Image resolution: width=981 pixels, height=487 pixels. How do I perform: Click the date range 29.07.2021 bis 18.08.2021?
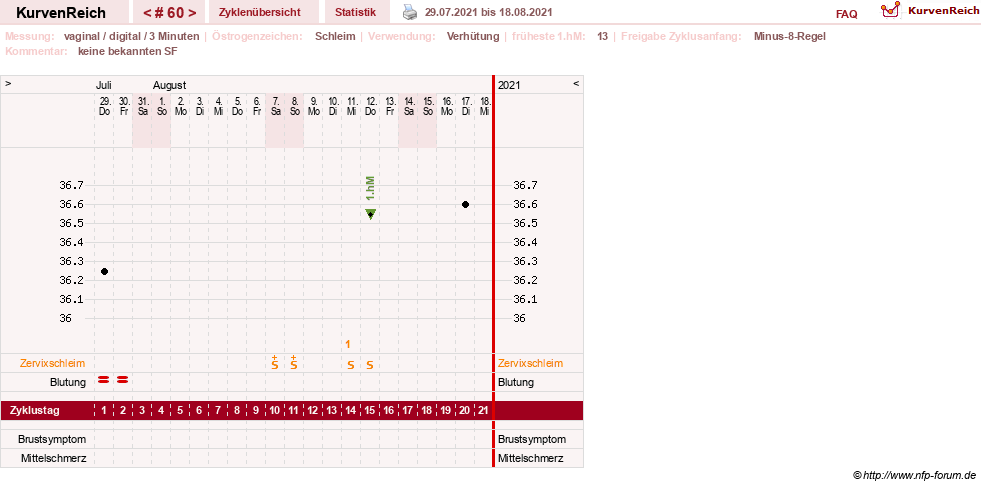[489, 12]
